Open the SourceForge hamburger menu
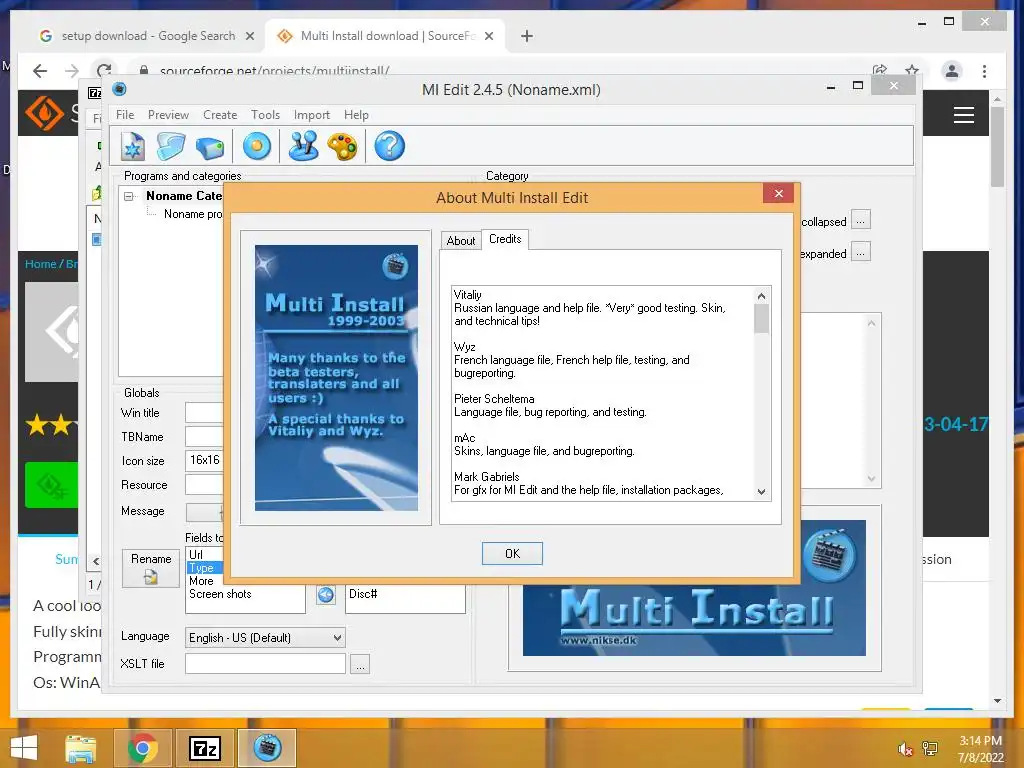Image resolution: width=1024 pixels, height=768 pixels. click(963, 115)
